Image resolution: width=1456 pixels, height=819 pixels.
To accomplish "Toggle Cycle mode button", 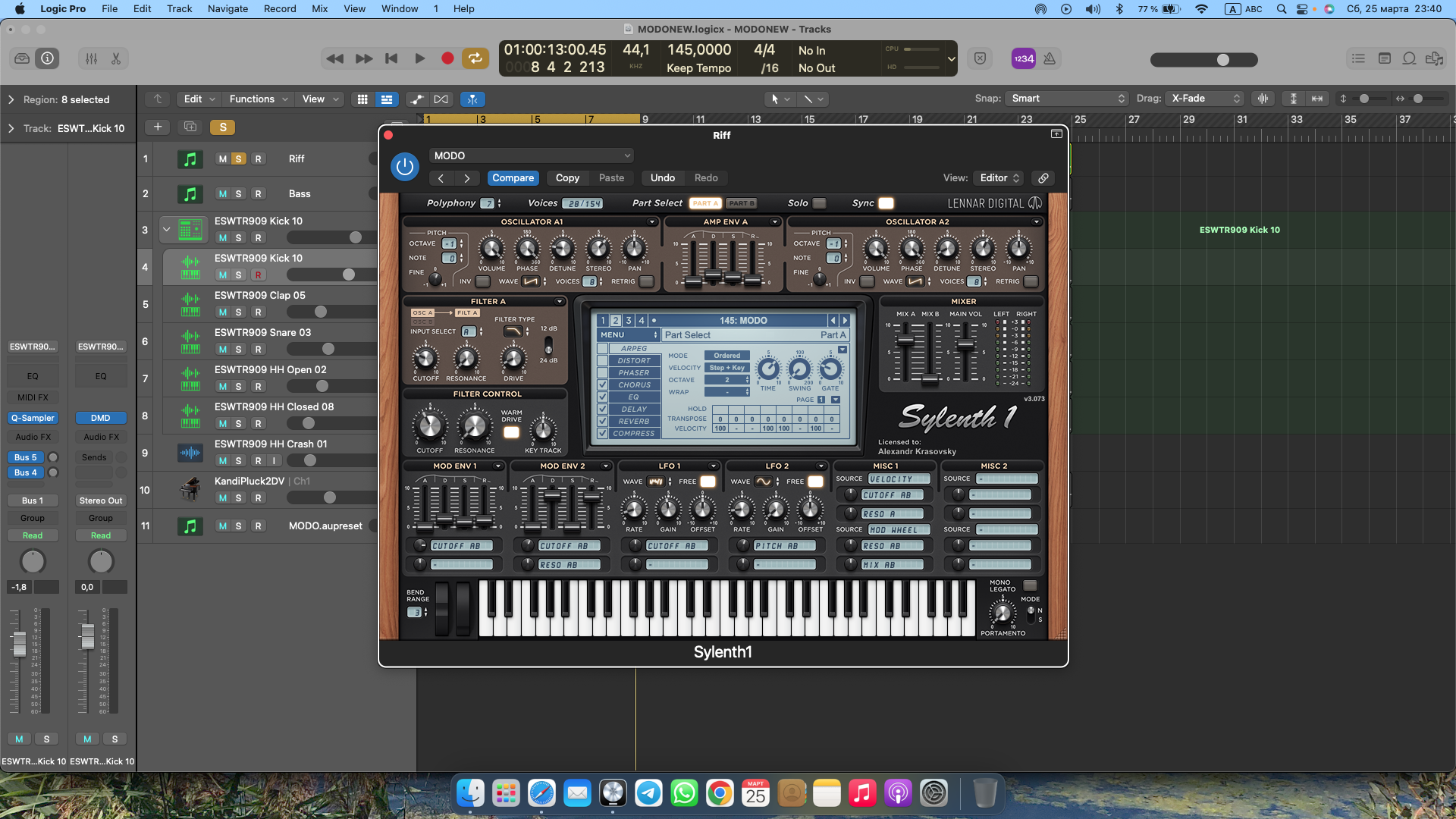I will 475,58.
